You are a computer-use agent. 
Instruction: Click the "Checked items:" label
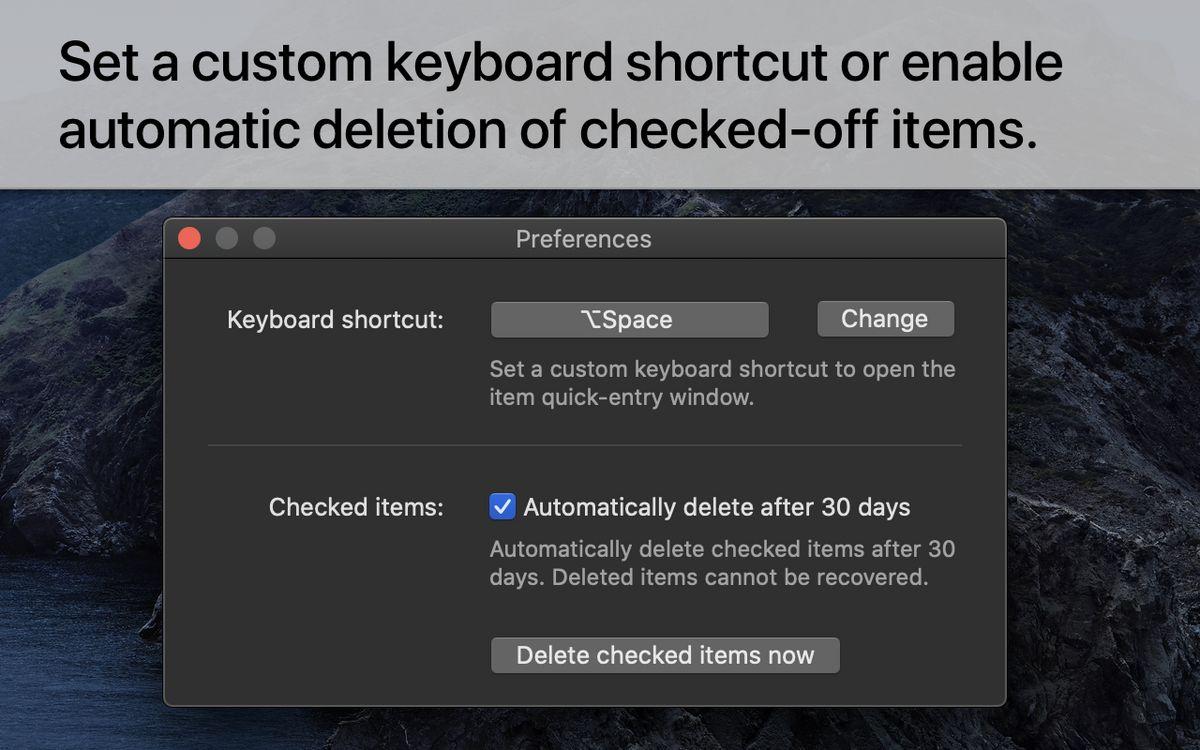click(355, 507)
